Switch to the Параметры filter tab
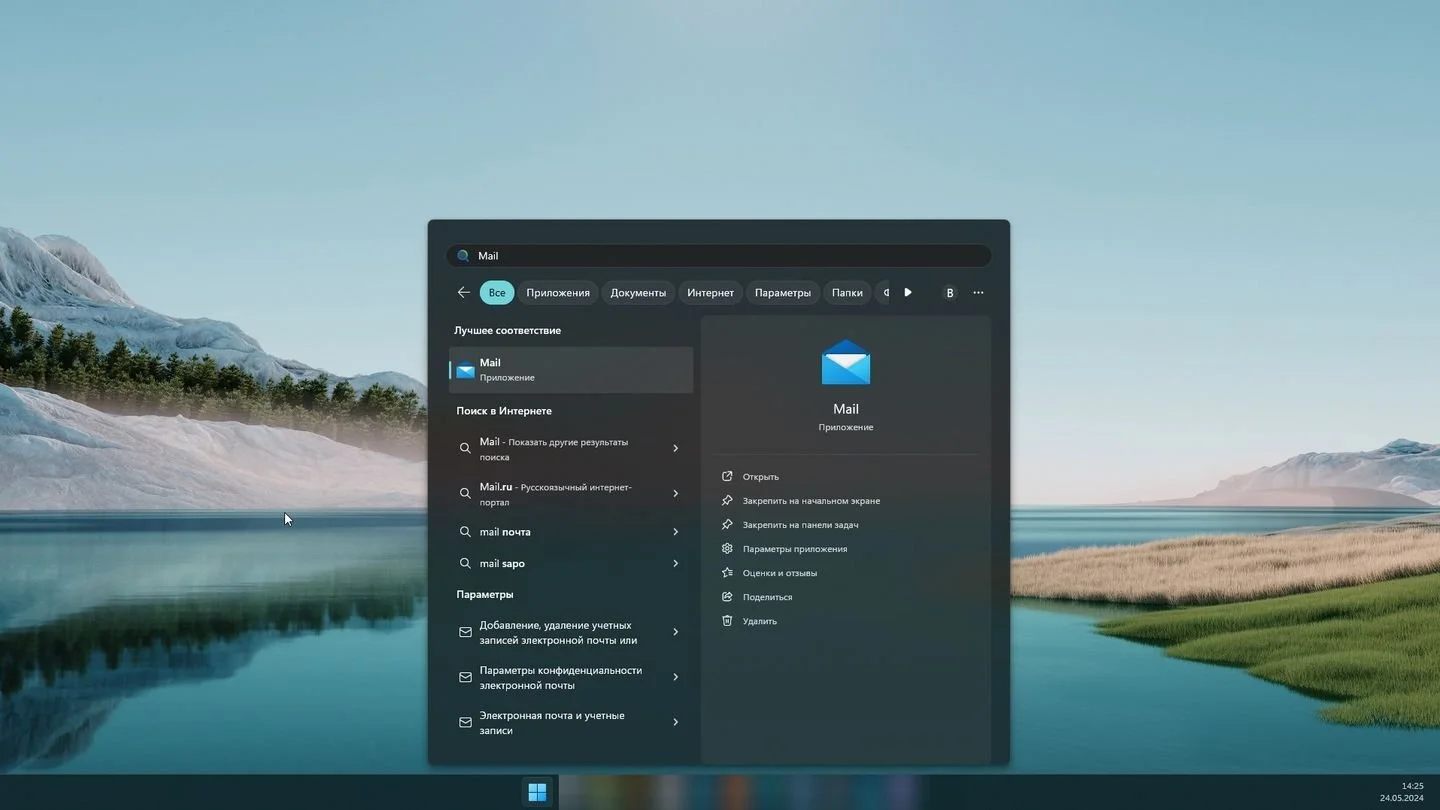Viewport: 1440px width, 810px height. pos(783,293)
